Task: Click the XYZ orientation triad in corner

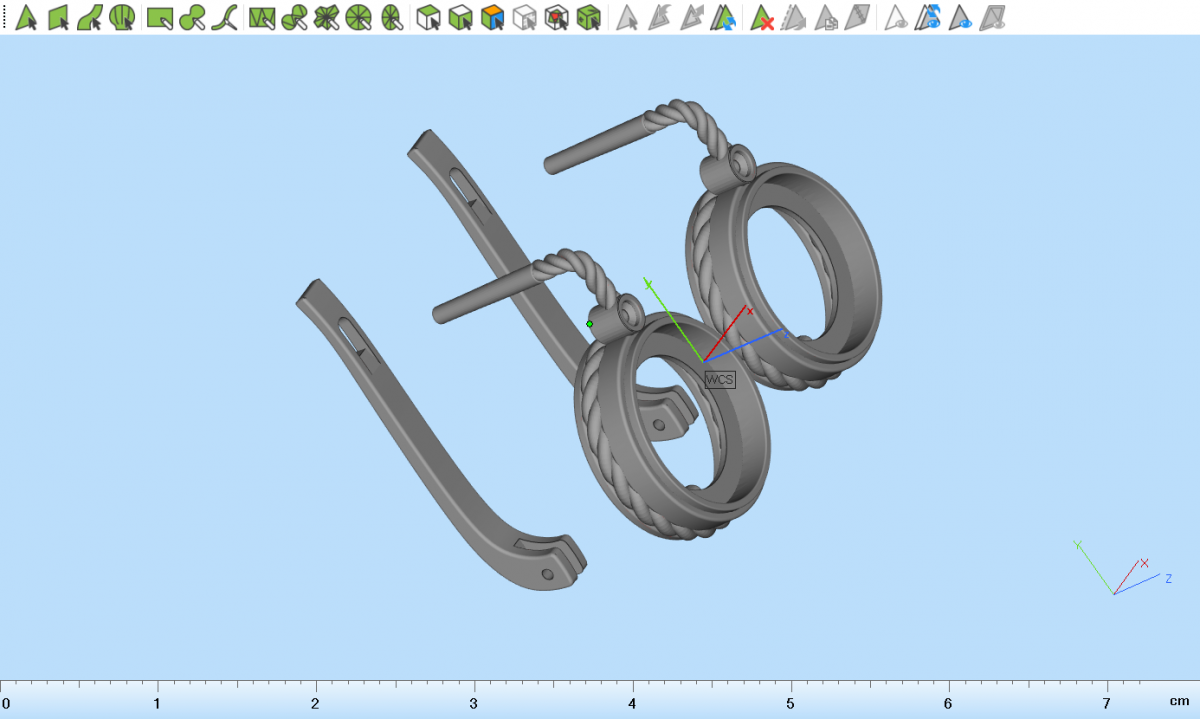Action: coord(1118,572)
